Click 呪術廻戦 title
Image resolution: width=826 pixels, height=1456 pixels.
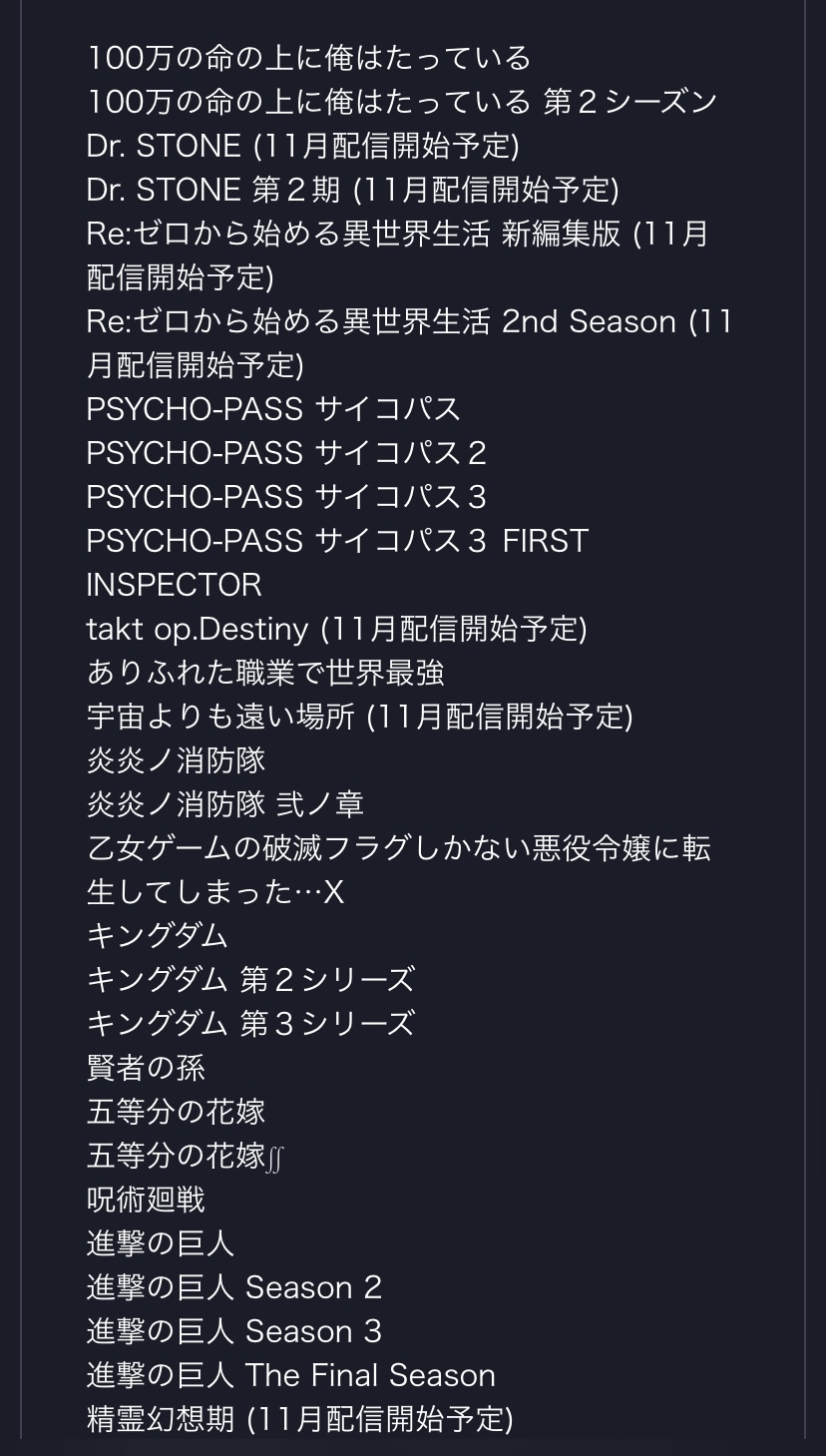[146, 1200]
